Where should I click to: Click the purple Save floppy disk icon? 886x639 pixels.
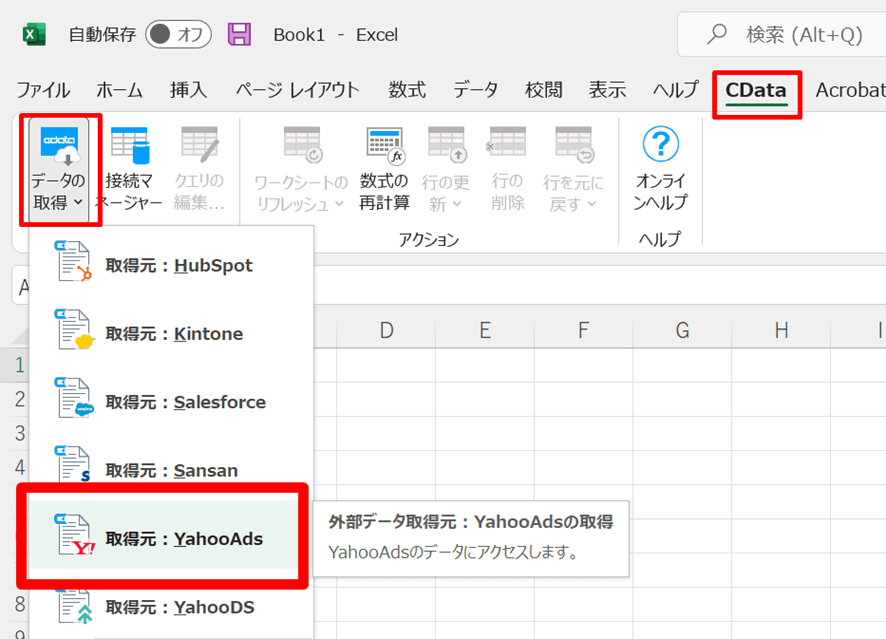[240, 34]
